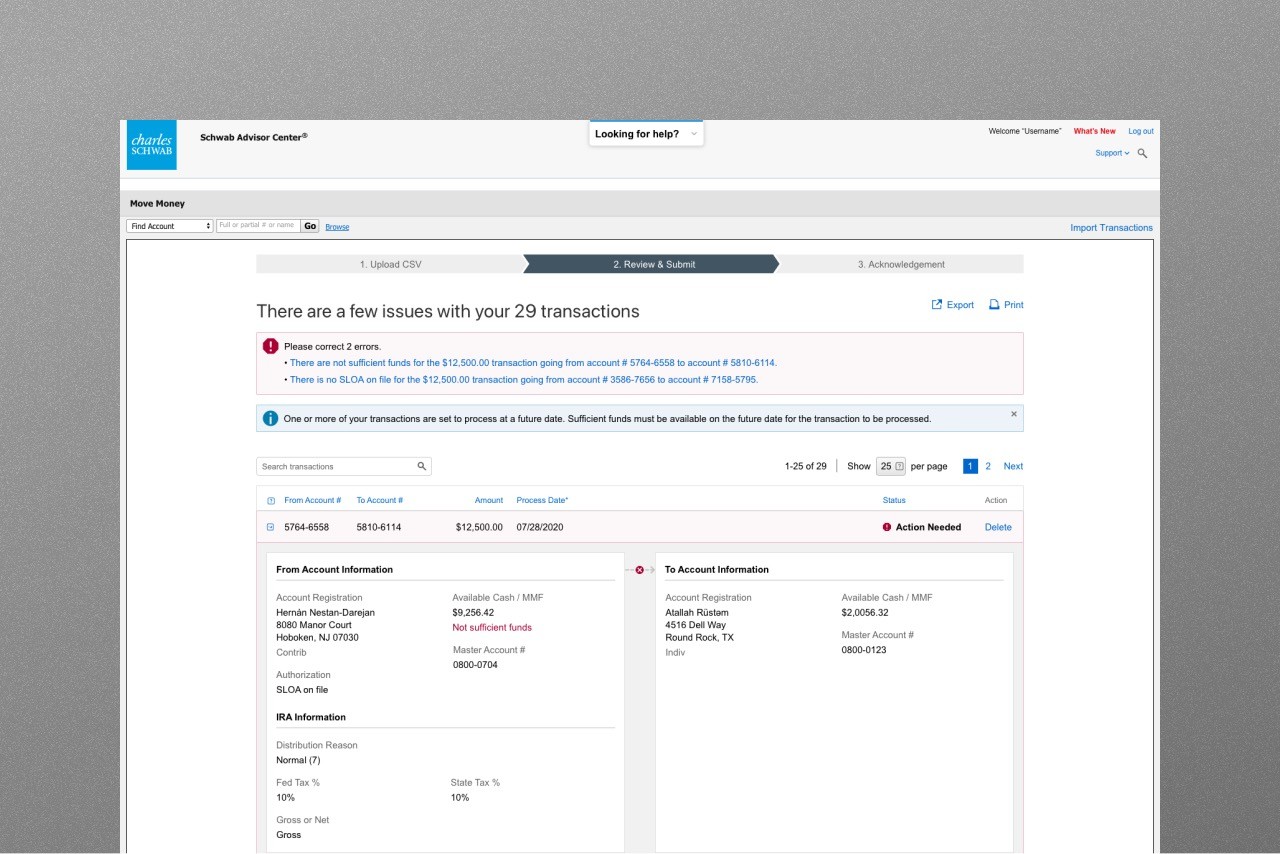Click the red error alert icon
This screenshot has width=1280, height=854.
tap(271, 346)
